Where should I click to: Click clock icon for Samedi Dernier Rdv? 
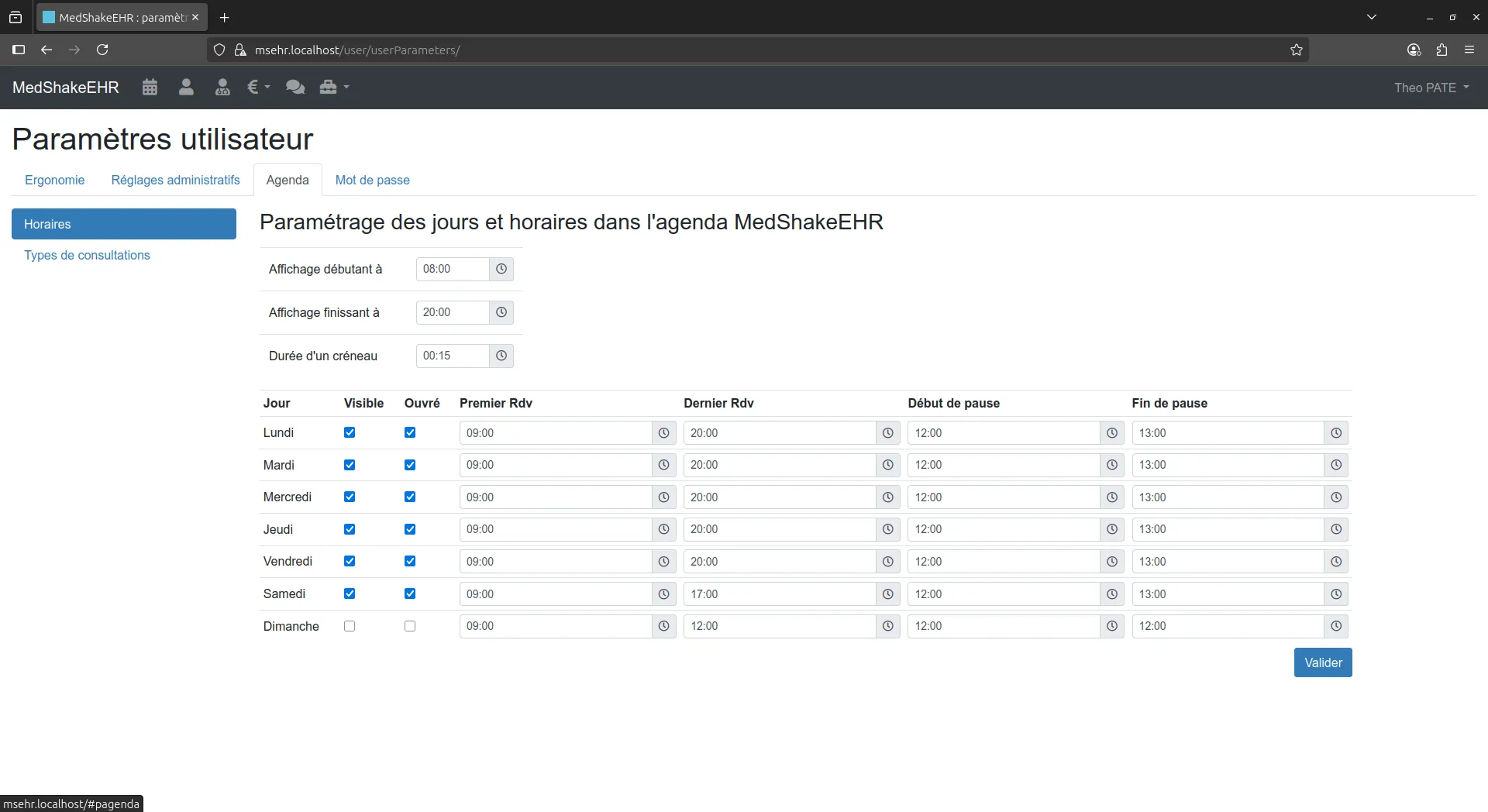coord(887,594)
